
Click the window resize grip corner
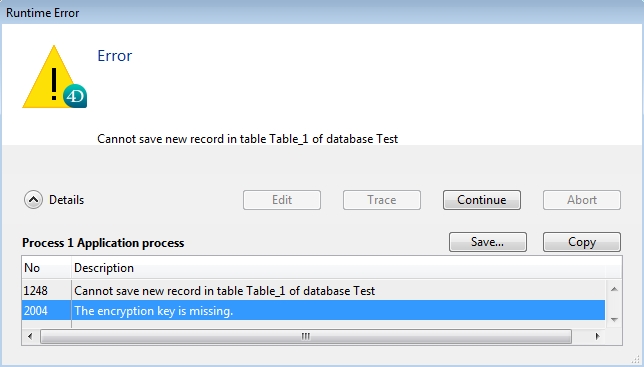636,359
